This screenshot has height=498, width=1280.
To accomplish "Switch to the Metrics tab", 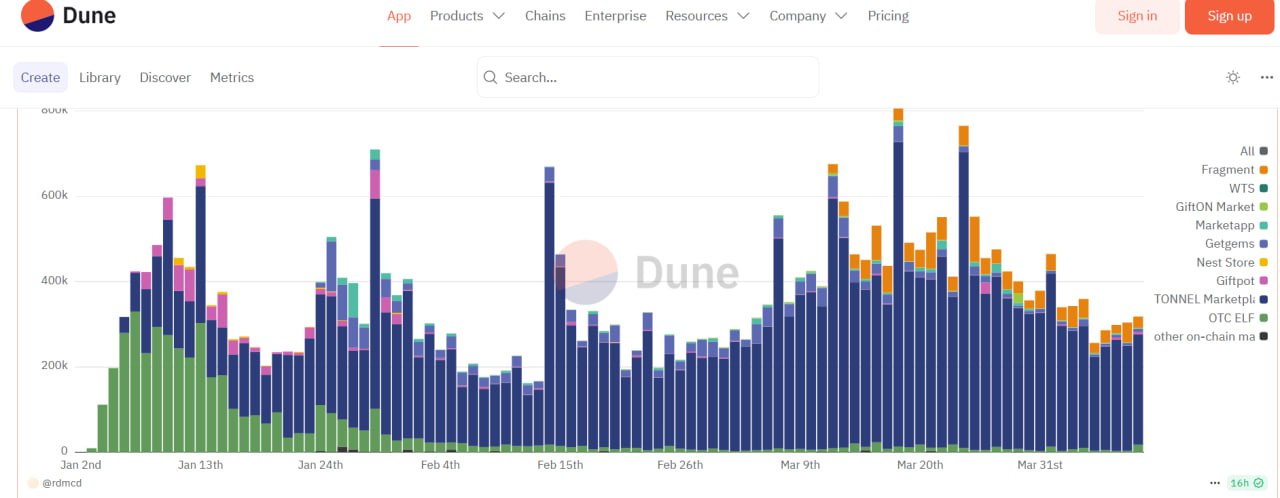I will [x=232, y=77].
